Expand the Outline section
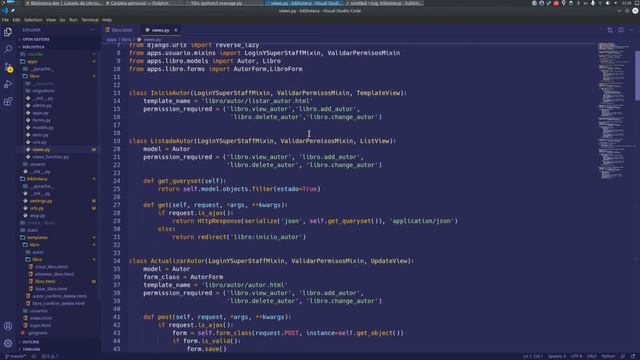The width and height of the screenshot is (640, 360). tap(31, 342)
